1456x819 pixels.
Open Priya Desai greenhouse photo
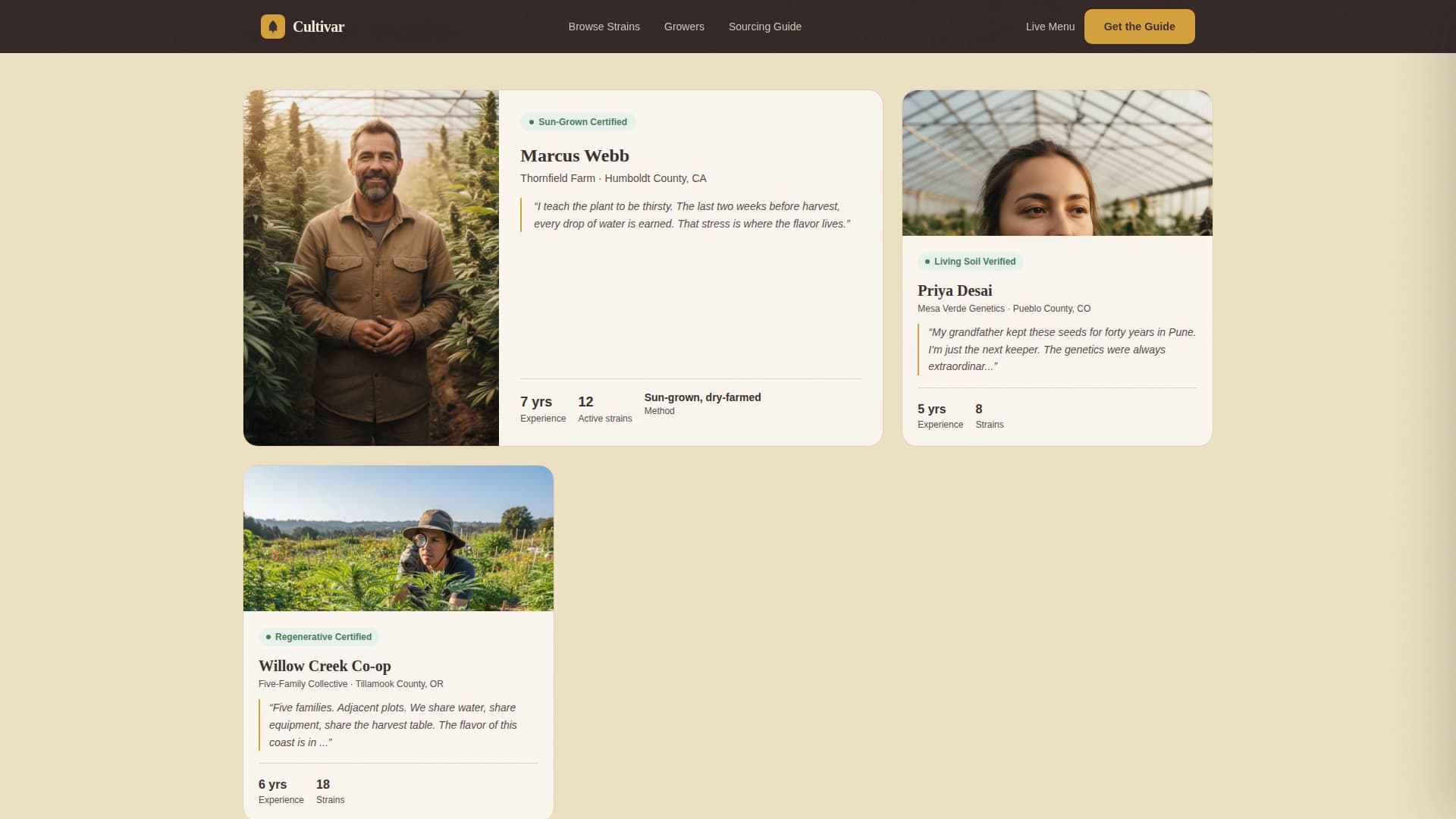coord(1057,163)
